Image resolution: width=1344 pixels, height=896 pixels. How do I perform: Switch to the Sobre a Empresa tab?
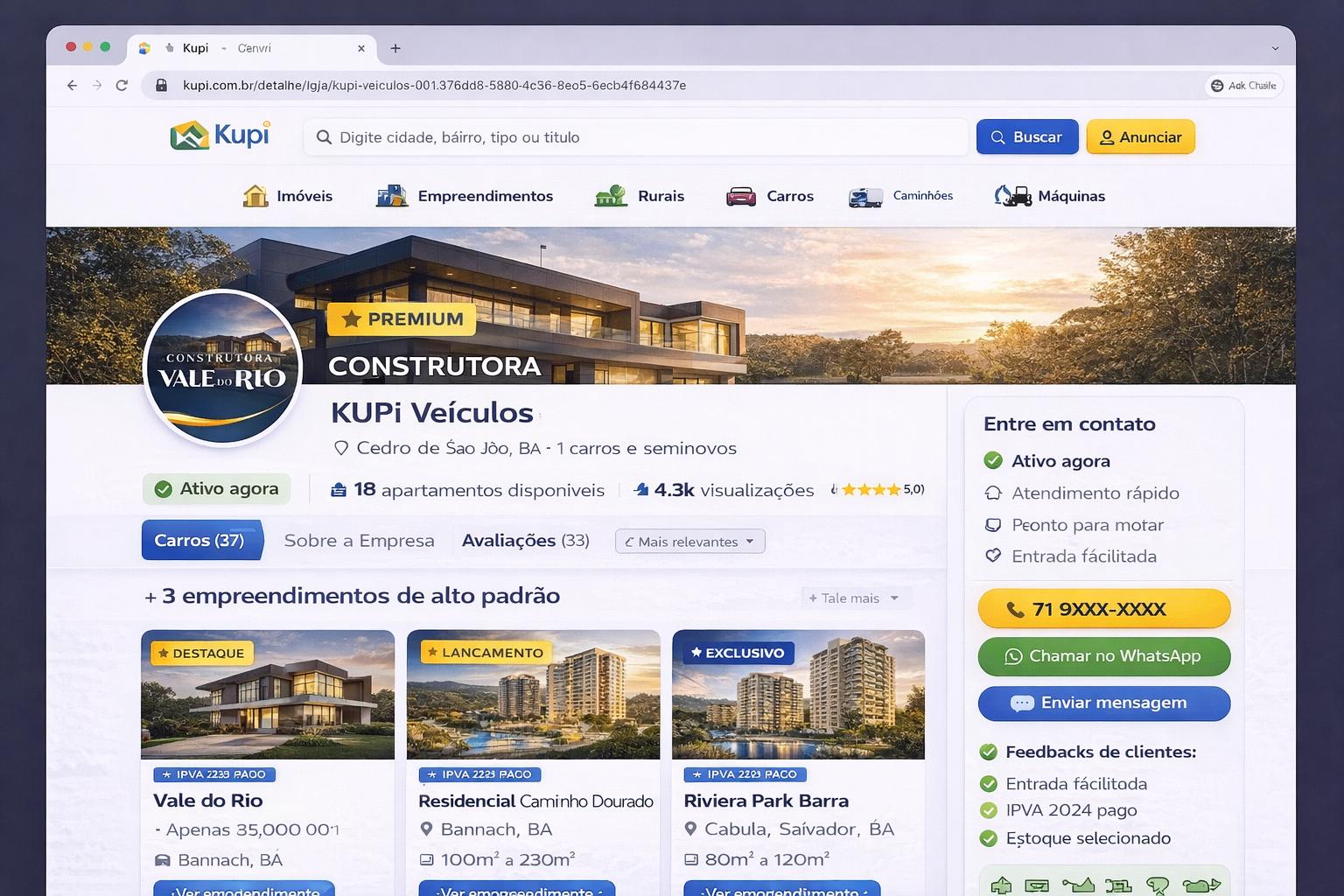359,541
